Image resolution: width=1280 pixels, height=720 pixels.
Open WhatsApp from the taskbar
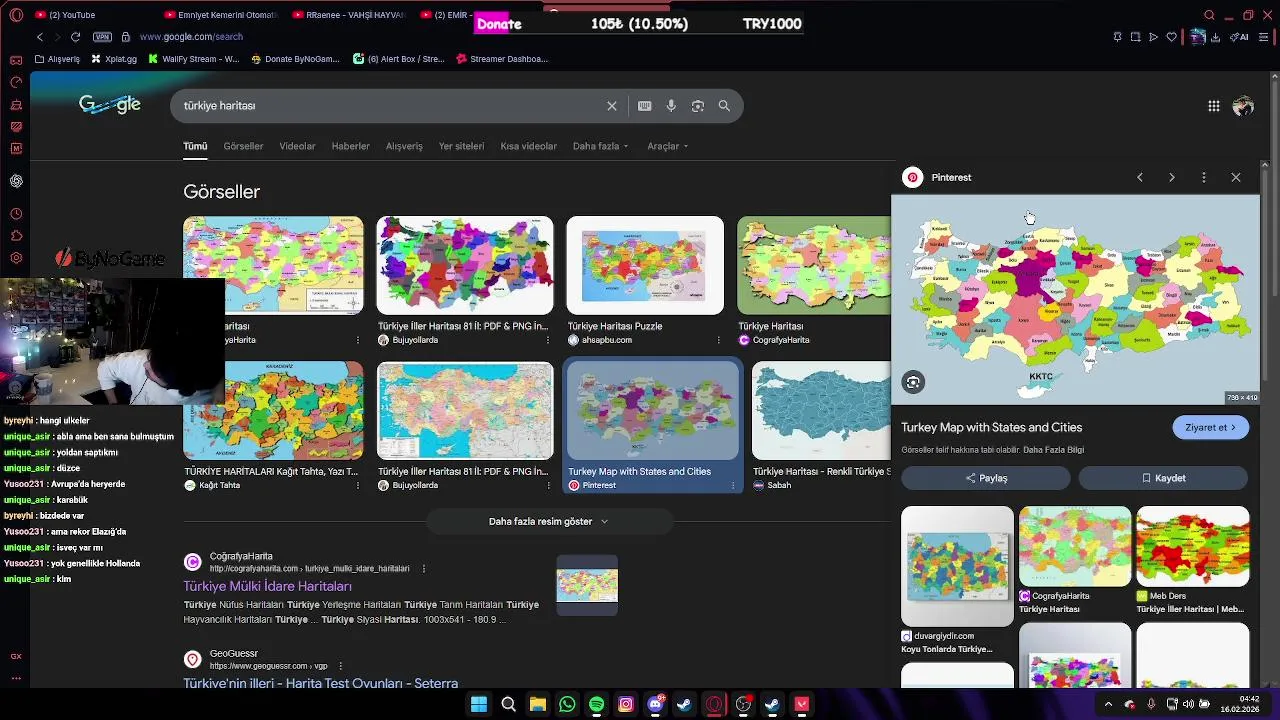point(567,704)
